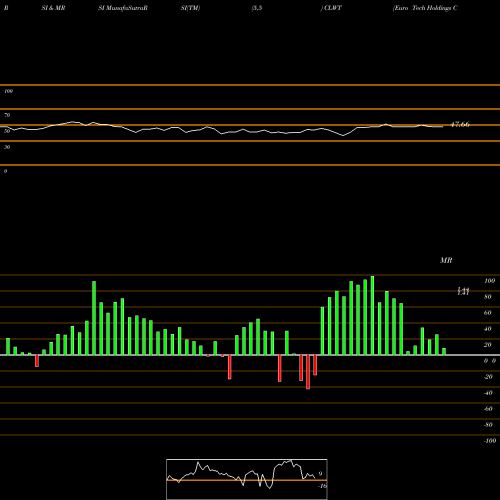This screenshot has width=500, height=500.
Task: Click the RSI 100 level axis label
Action: [x=8, y=91]
